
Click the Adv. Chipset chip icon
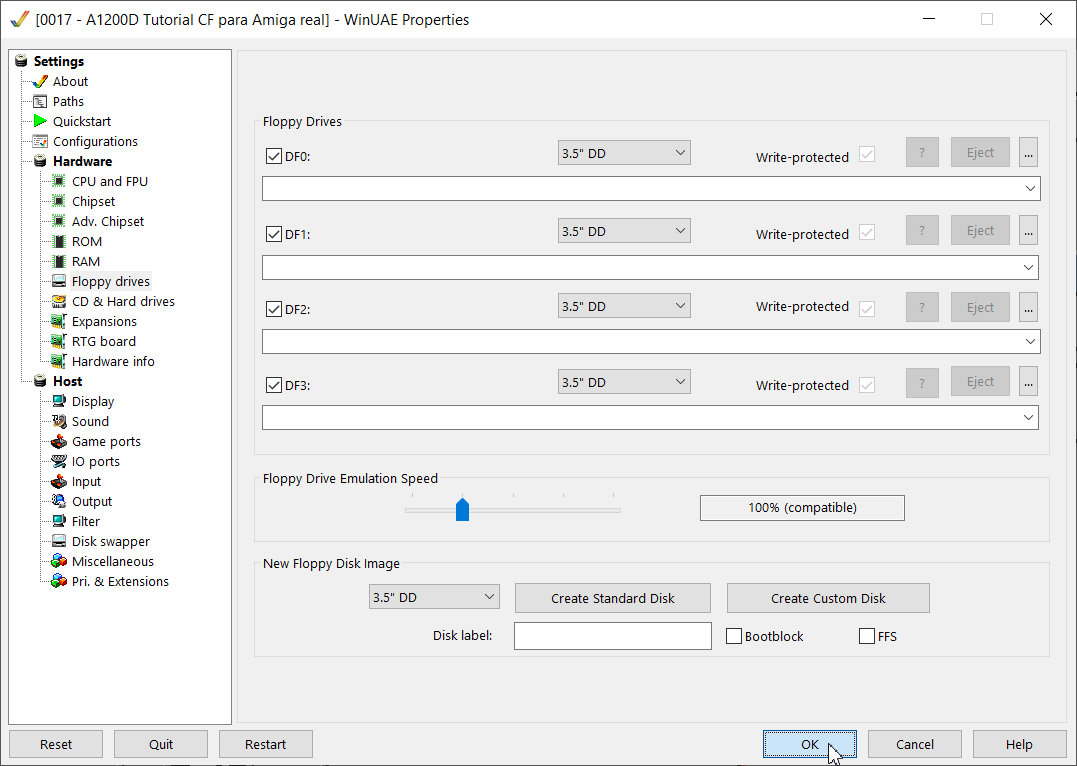click(59, 221)
